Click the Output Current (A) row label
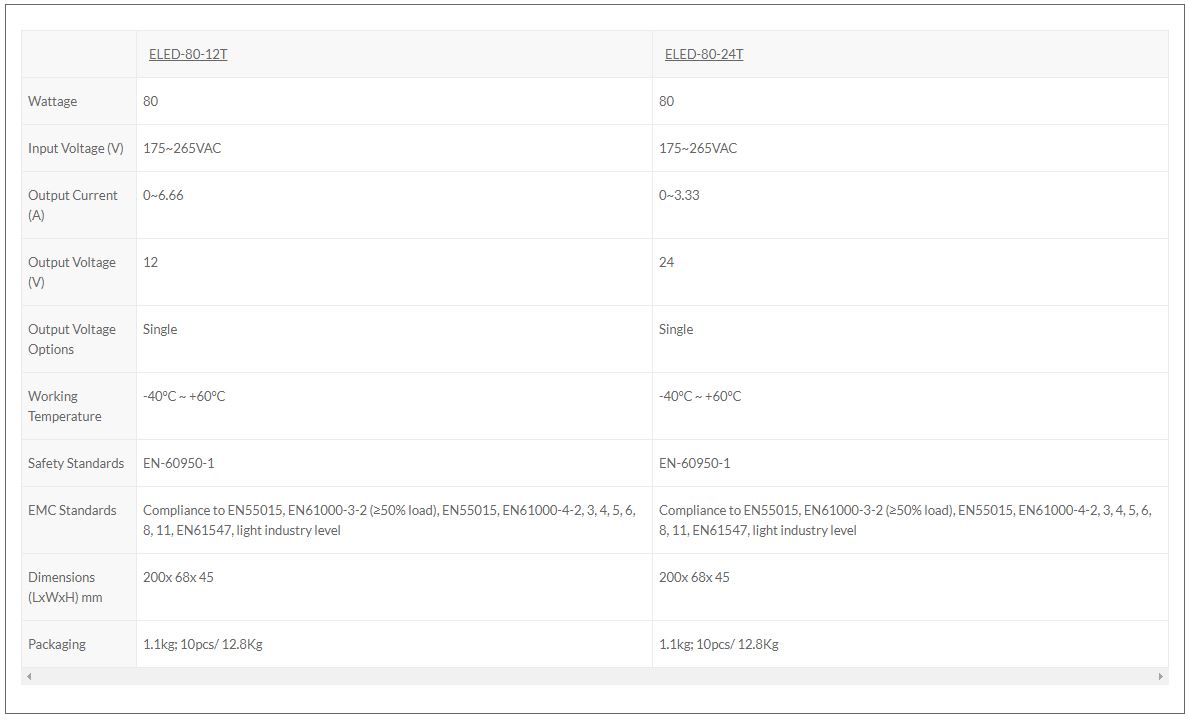 click(72, 205)
